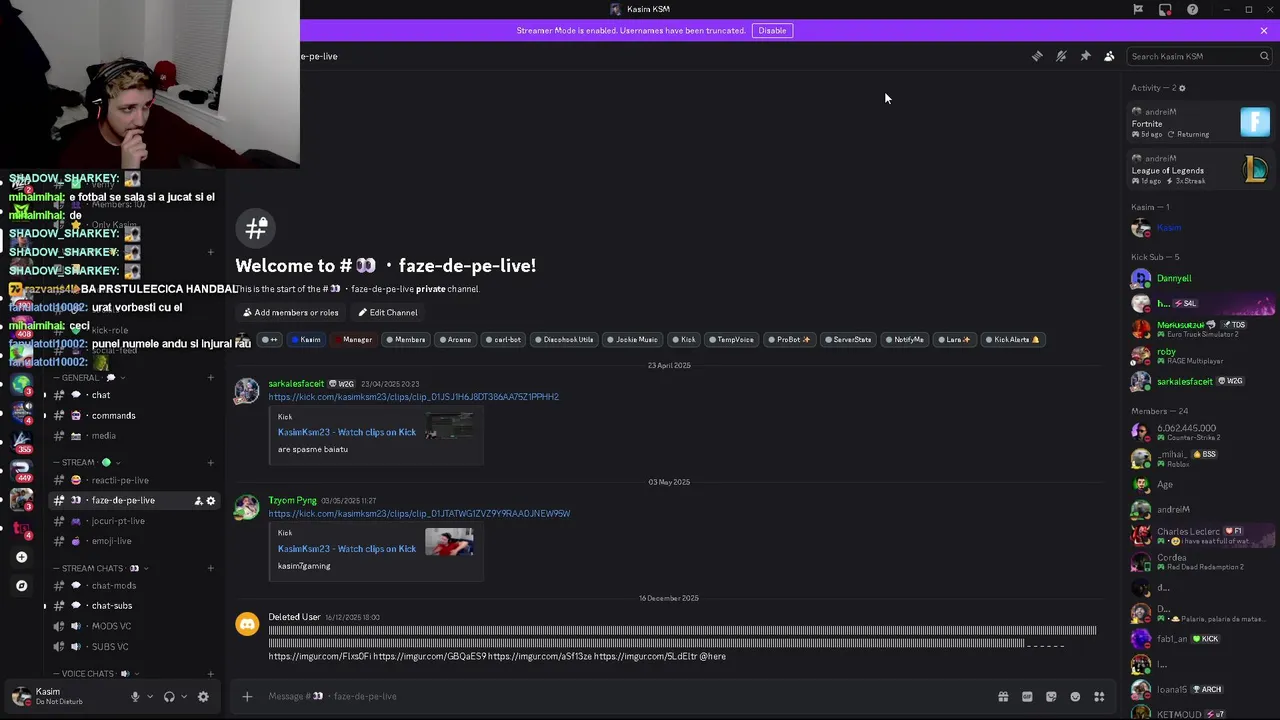Add members or roles to channel
The height and width of the screenshot is (720, 1280).
click(x=290, y=312)
